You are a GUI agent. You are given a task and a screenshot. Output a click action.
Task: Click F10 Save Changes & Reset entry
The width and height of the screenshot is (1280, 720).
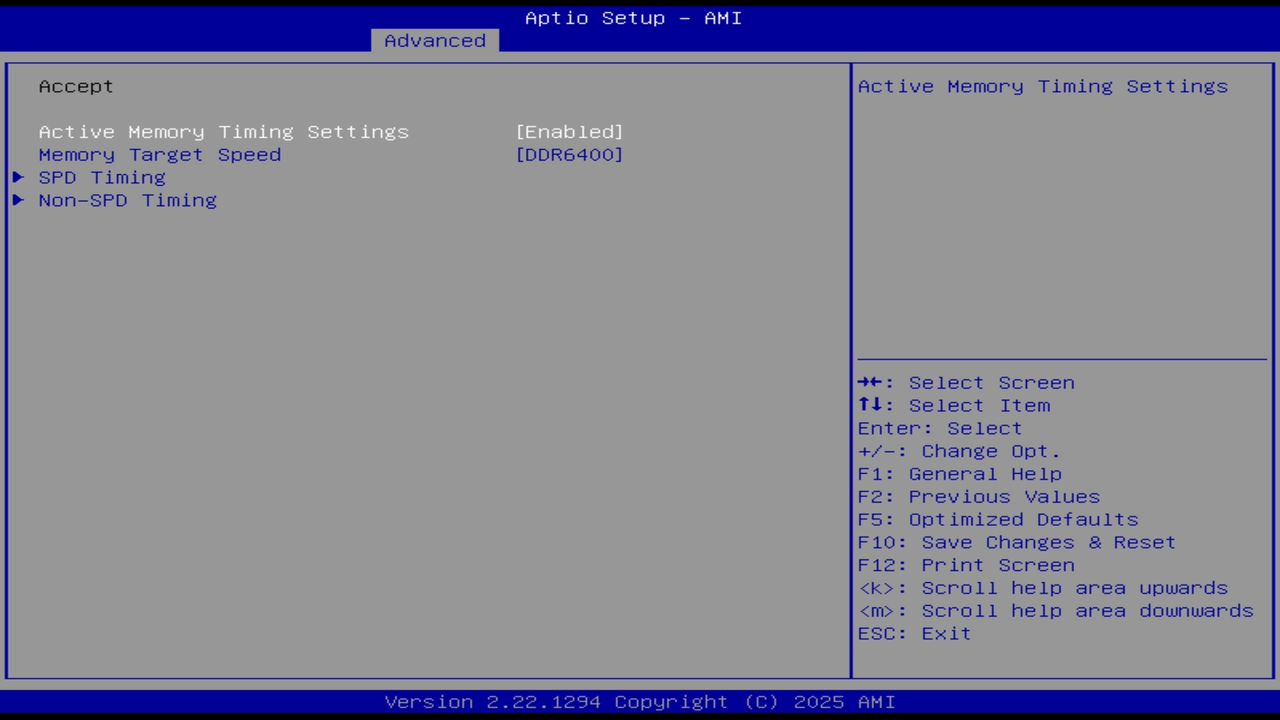[x=1016, y=541]
